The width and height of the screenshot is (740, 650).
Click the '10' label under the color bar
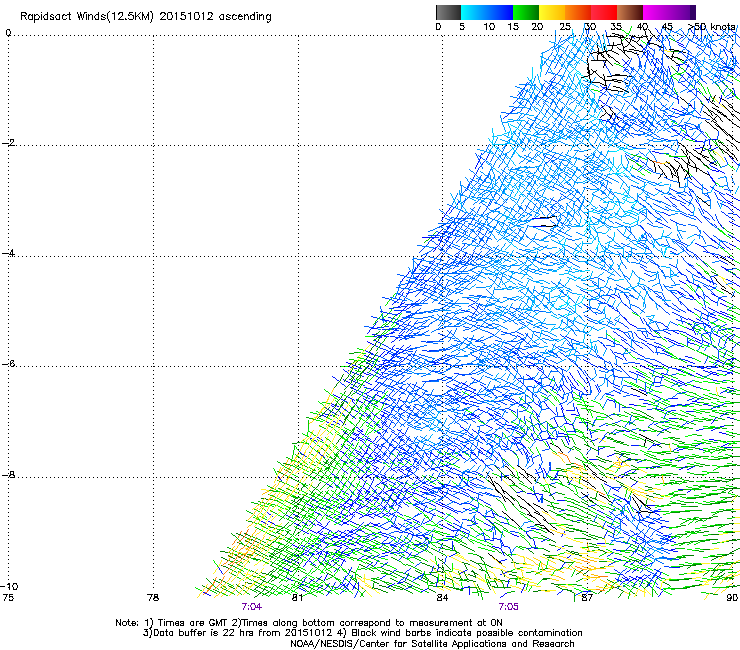pos(489,27)
